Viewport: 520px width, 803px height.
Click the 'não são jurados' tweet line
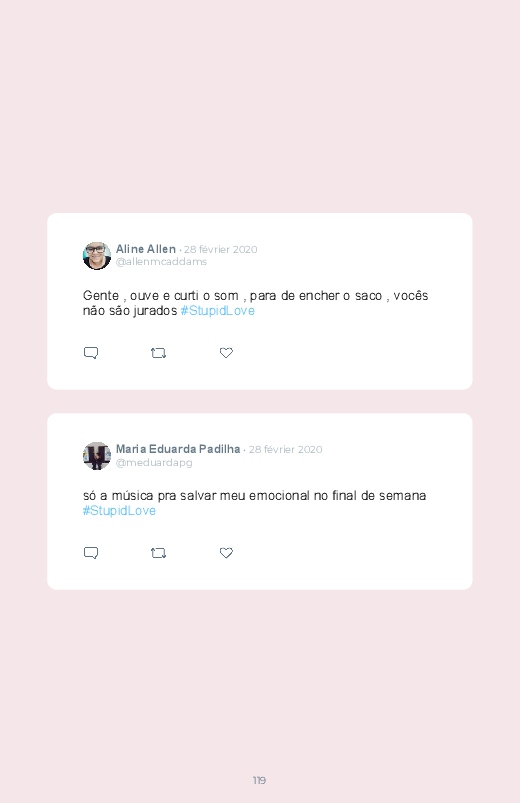tap(169, 311)
